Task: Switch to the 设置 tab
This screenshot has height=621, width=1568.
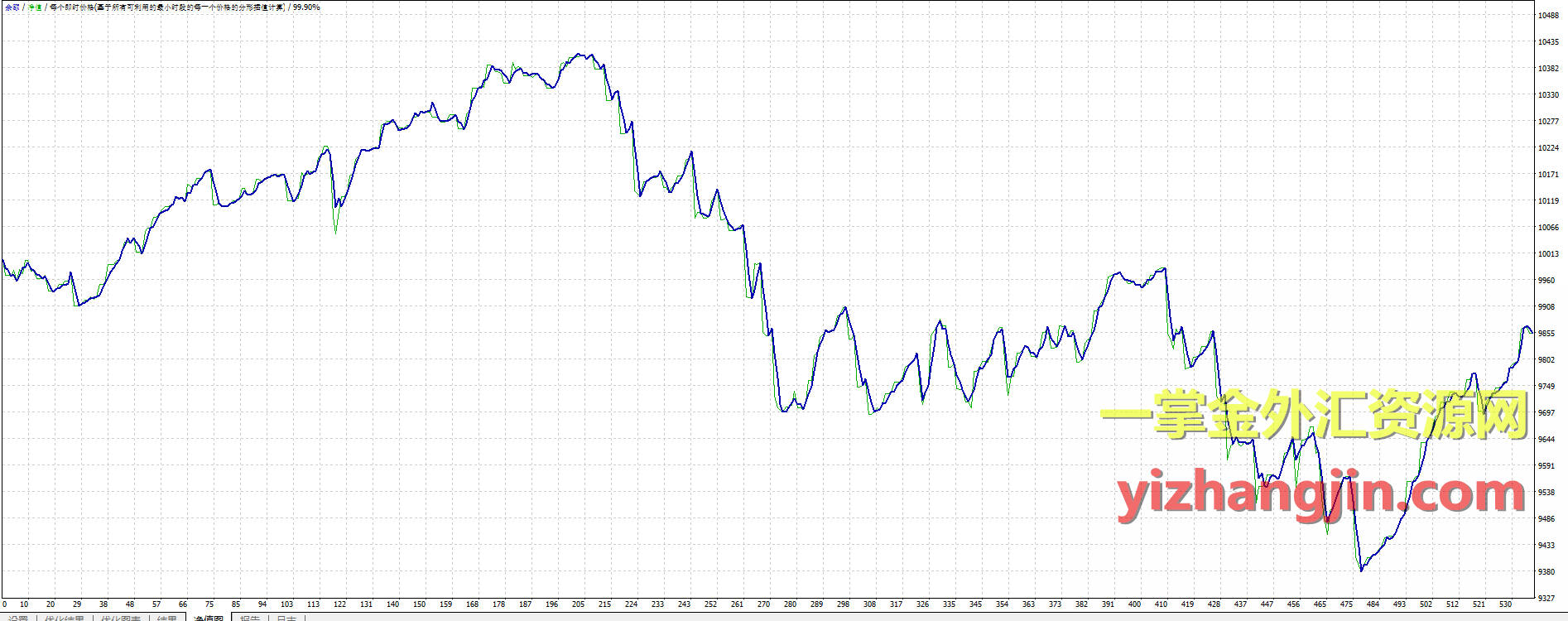Action: coord(17,618)
